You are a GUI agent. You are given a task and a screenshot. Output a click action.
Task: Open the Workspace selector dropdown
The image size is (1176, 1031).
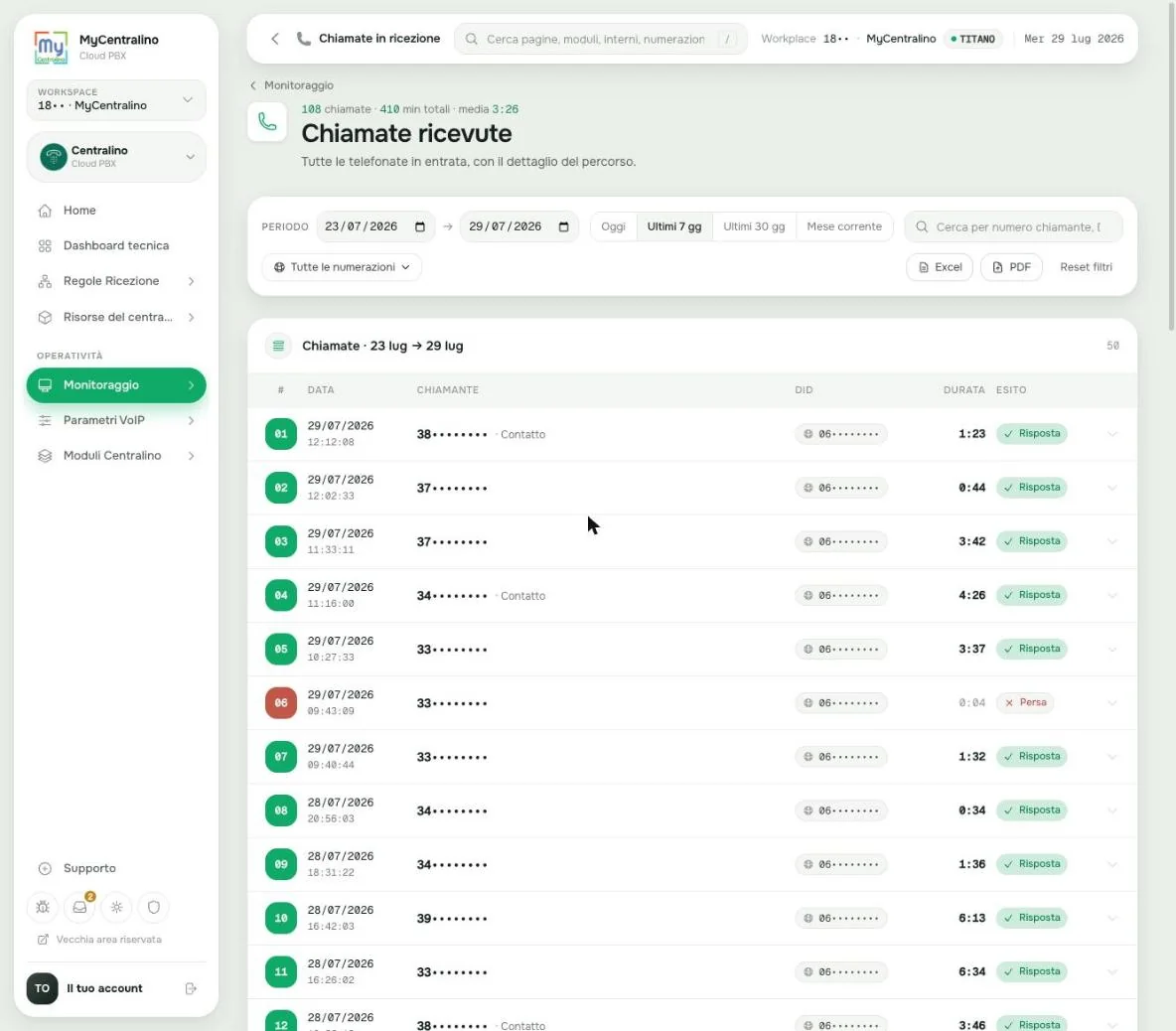pos(115,99)
